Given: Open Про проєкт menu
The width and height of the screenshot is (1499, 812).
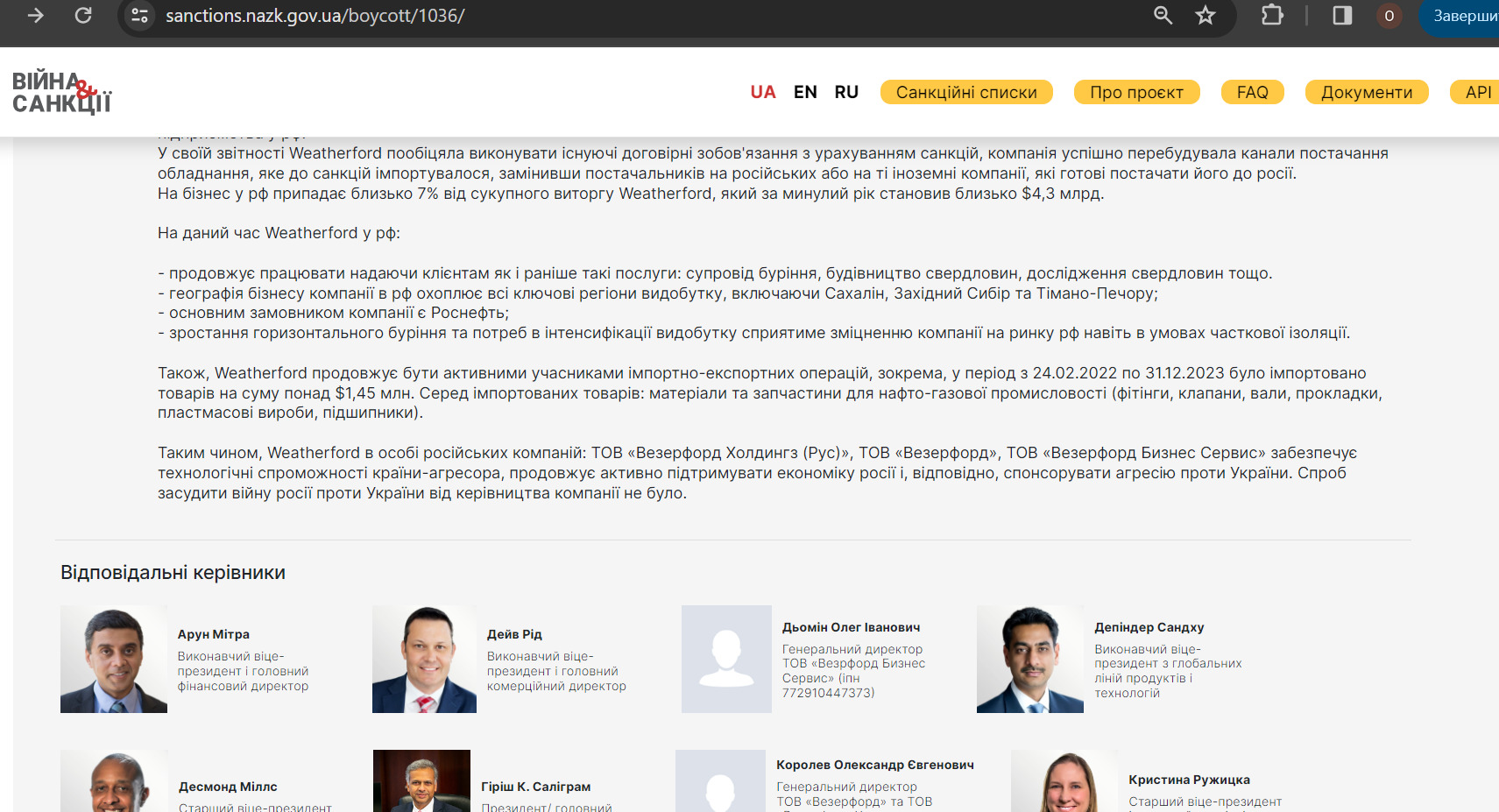Looking at the screenshot, I should 1136,92.
